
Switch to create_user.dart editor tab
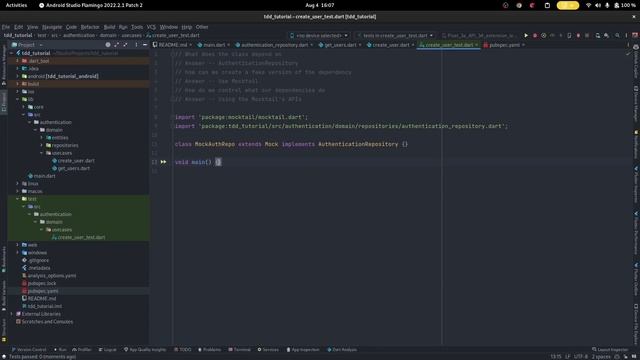point(390,45)
